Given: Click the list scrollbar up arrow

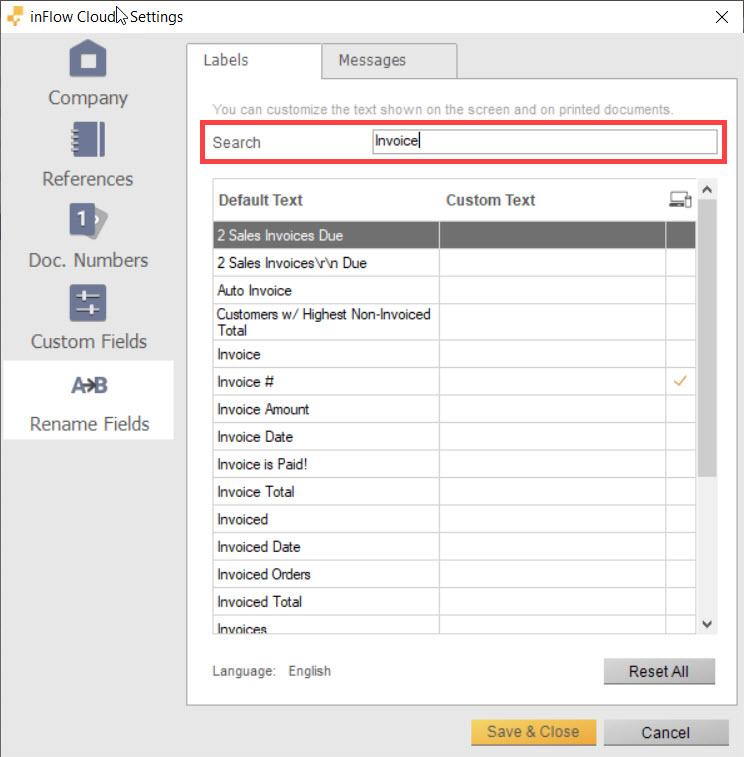Looking at the screenshot, I should coord(707,190).
